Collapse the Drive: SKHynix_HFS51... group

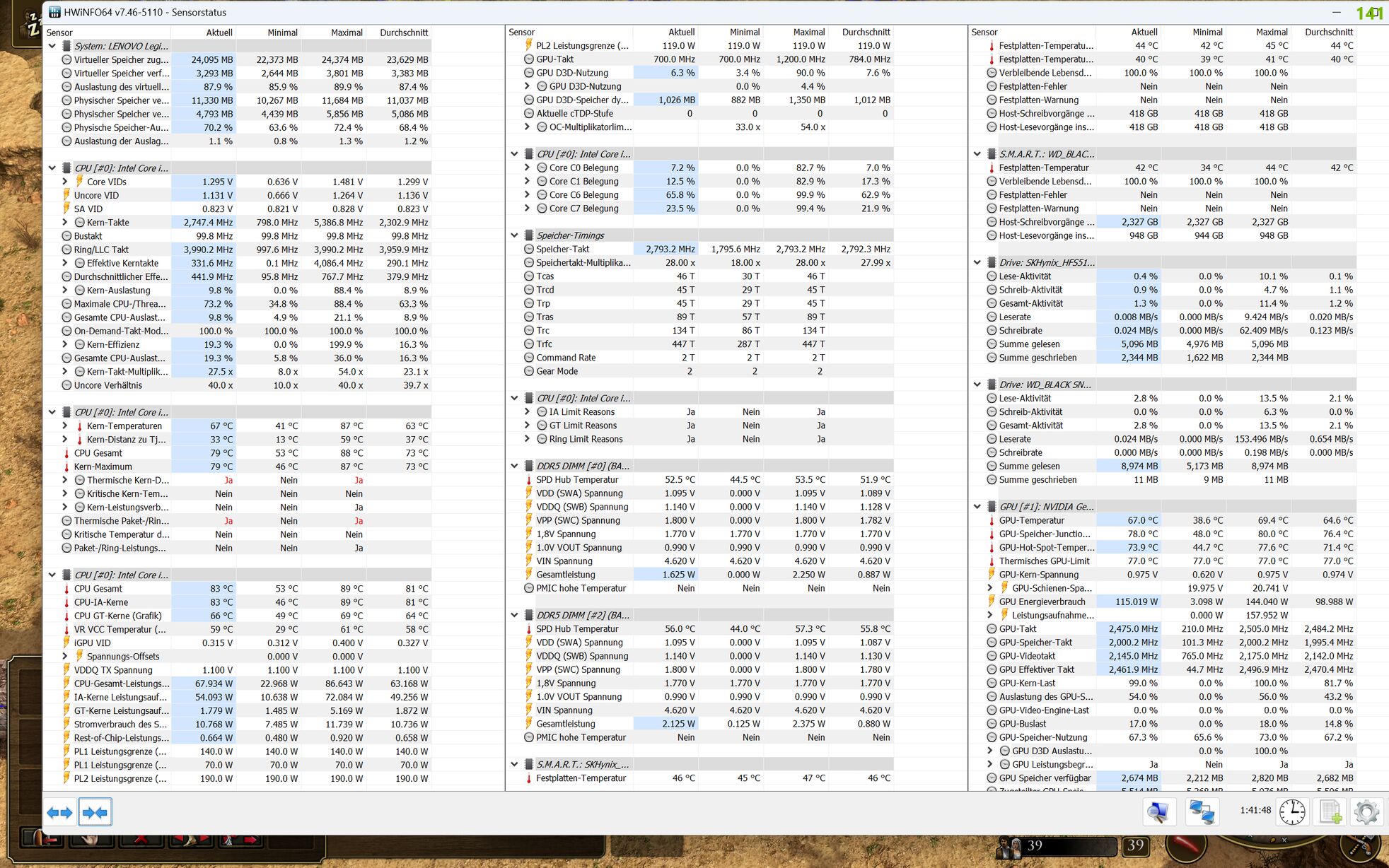977,262
